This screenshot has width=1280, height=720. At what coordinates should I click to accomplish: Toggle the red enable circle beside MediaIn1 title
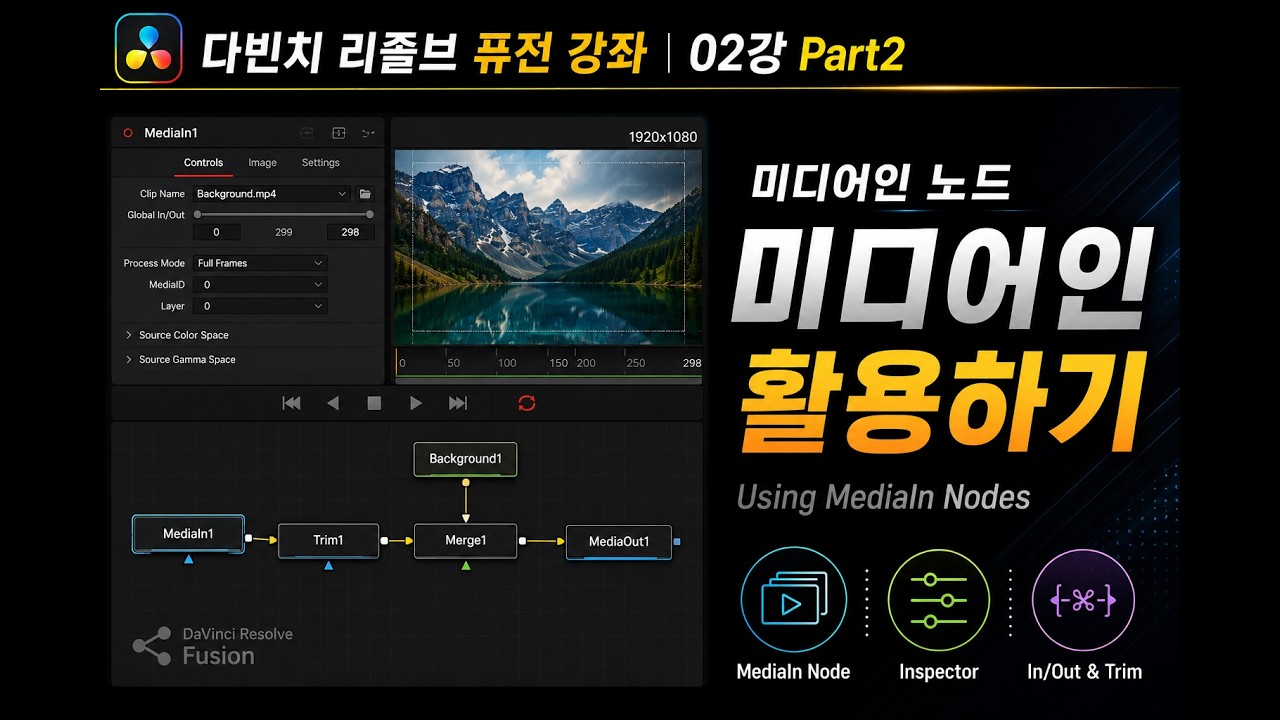pyautogui.click(x=127, y=133)
